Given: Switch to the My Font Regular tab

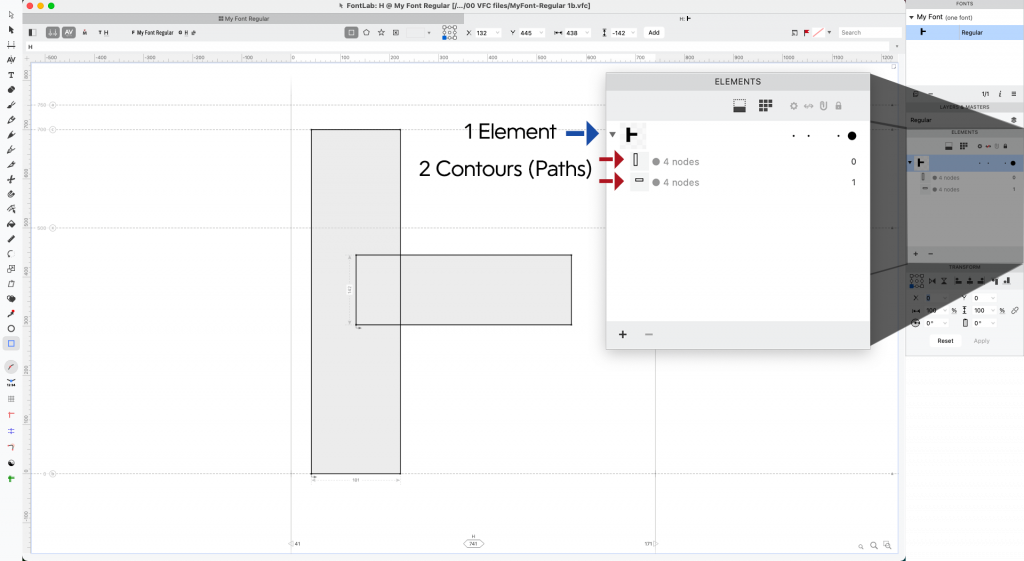Looking at the screenshot, I should click(x=244, y=19).
